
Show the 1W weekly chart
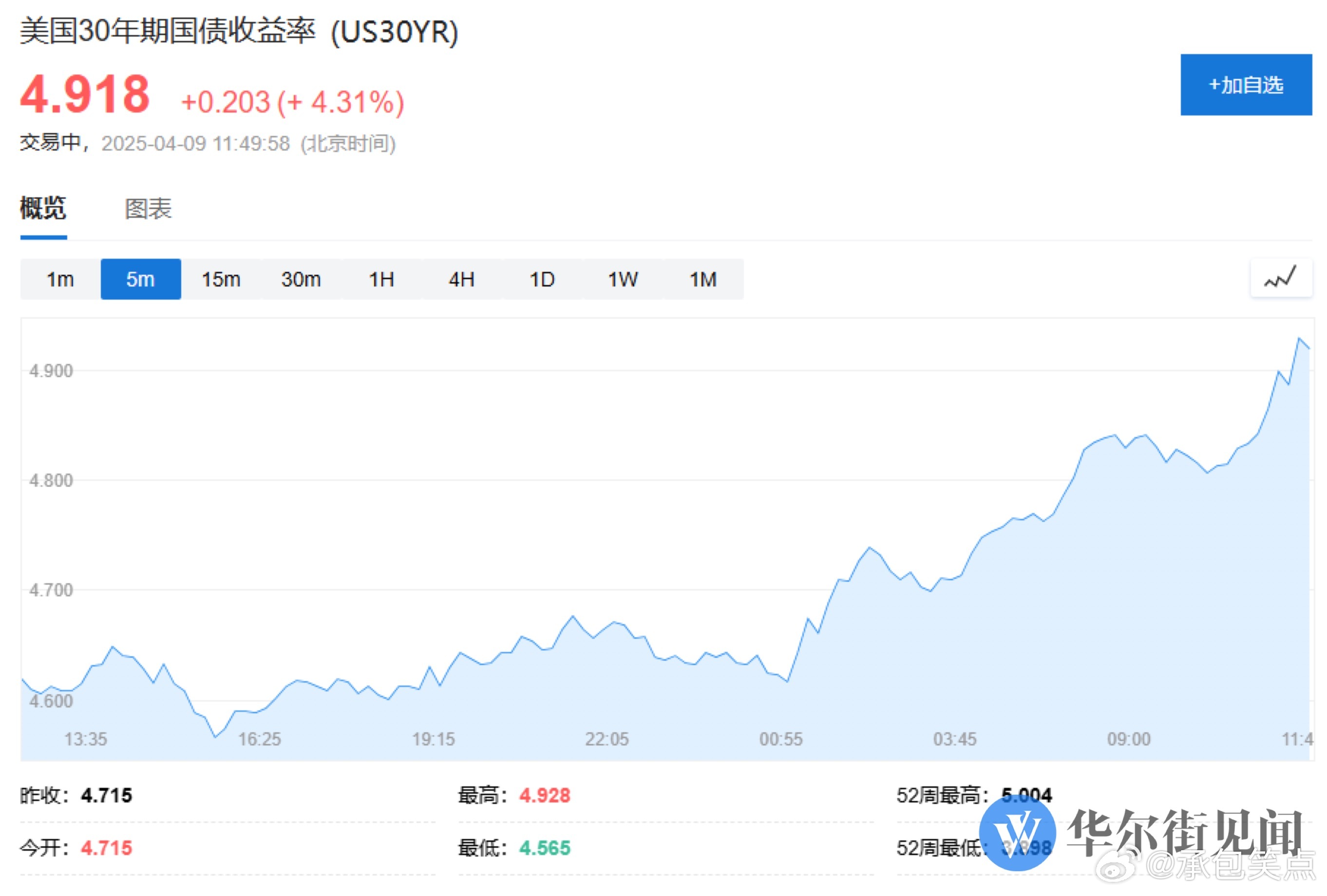623,279
